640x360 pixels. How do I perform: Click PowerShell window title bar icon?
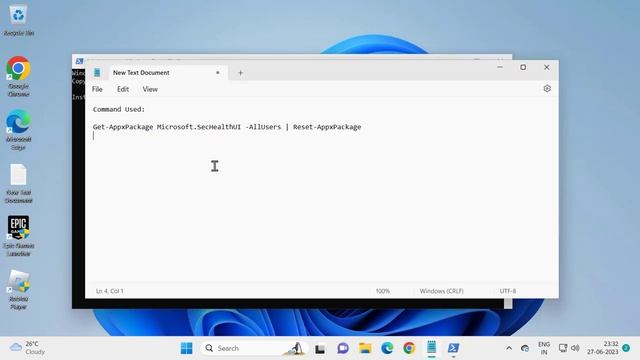coord(79,61)
